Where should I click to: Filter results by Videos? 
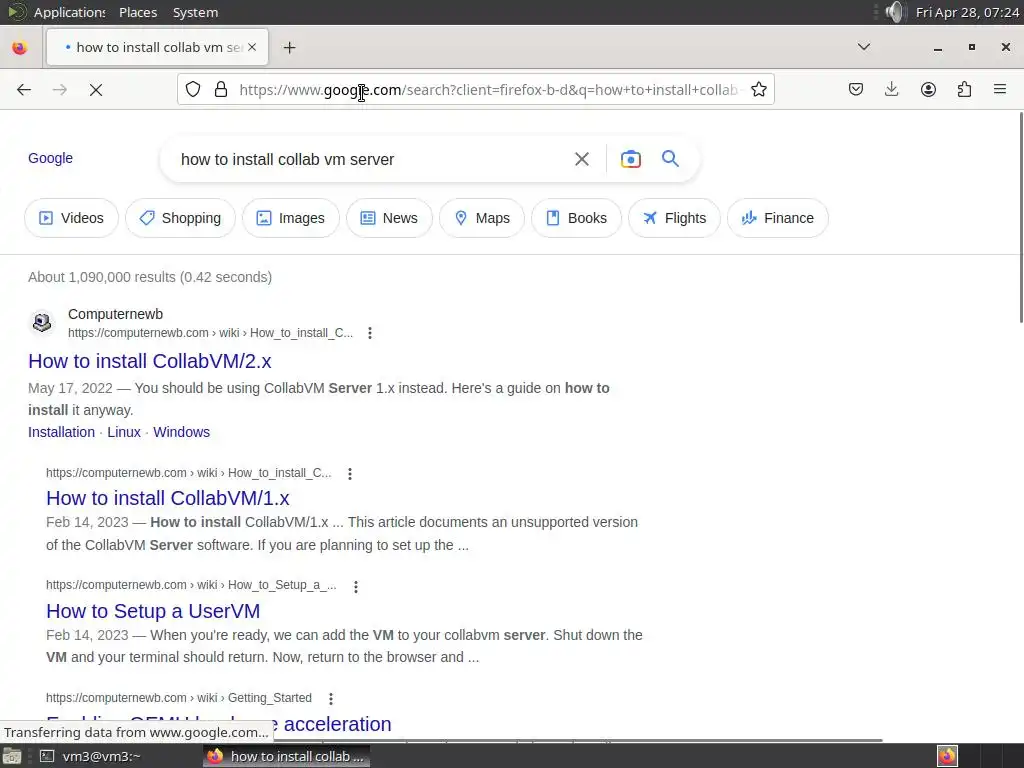[71, 218]
